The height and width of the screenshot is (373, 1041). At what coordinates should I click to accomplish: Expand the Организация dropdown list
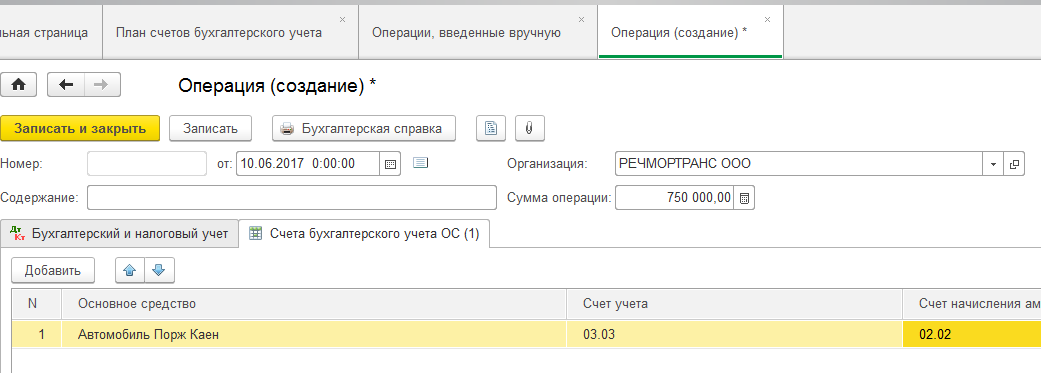point(993,163)
